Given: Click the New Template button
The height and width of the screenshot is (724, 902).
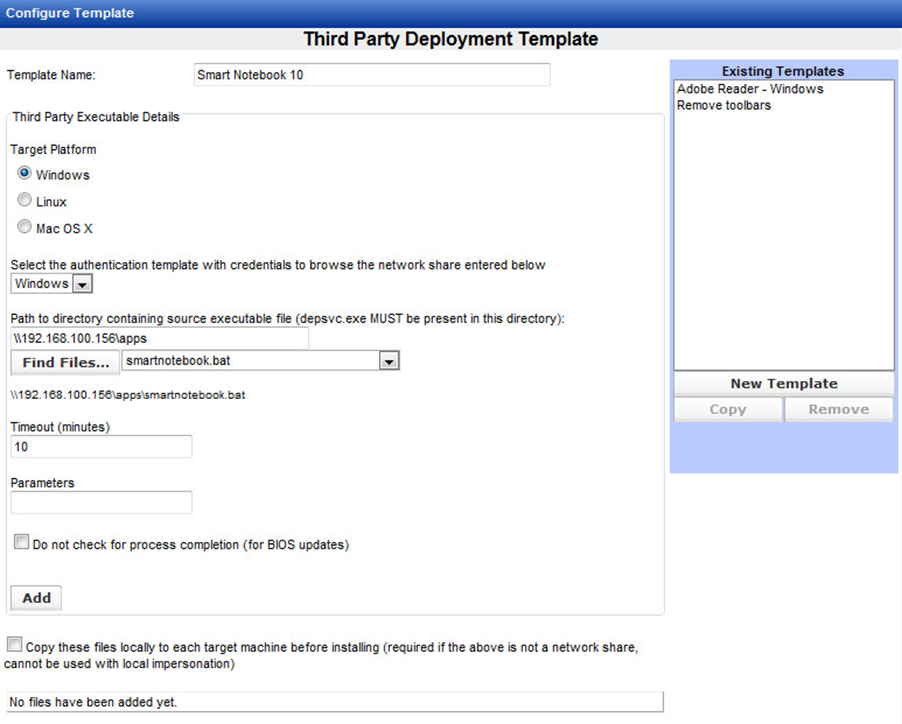Looking at the screenshot, I should [x=783, y=384].
